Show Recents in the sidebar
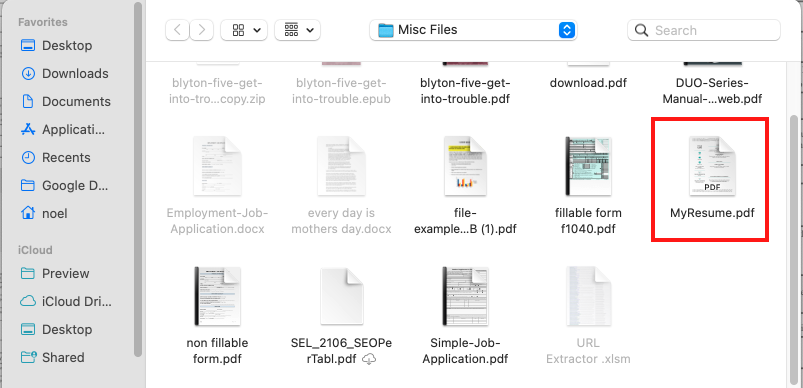 pos(56,158)
